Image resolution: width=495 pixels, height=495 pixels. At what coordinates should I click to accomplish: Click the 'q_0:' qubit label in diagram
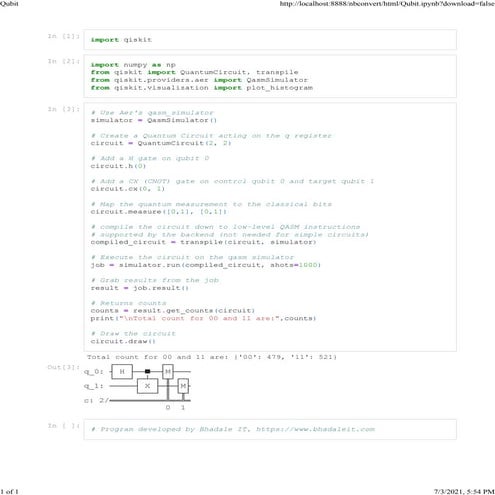click(x=94, y=371)
